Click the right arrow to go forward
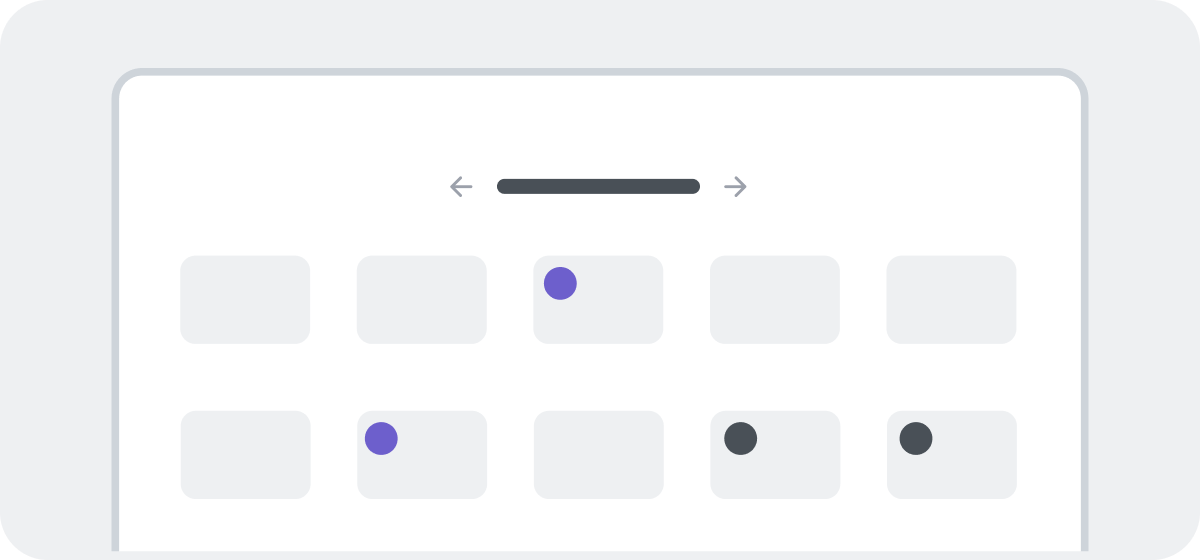Viewport: 1200px width, 560px height. (735, 186)
